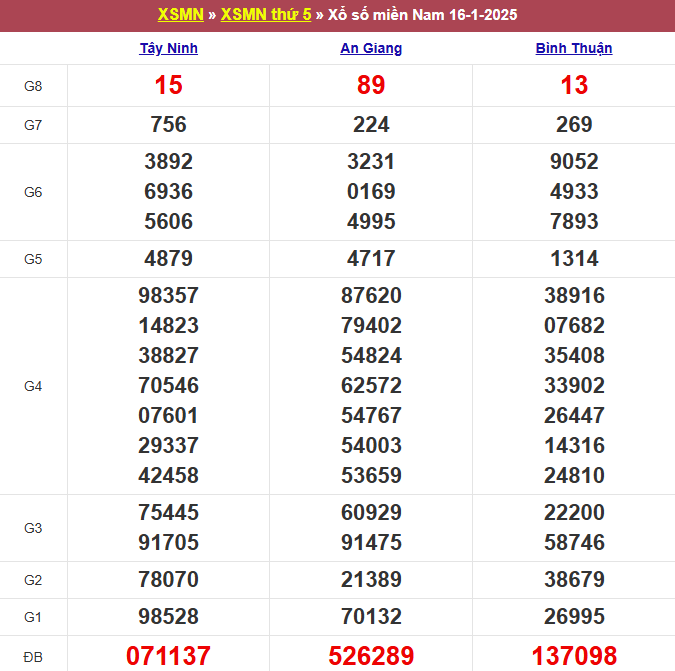Click the G4 row label

33,386
